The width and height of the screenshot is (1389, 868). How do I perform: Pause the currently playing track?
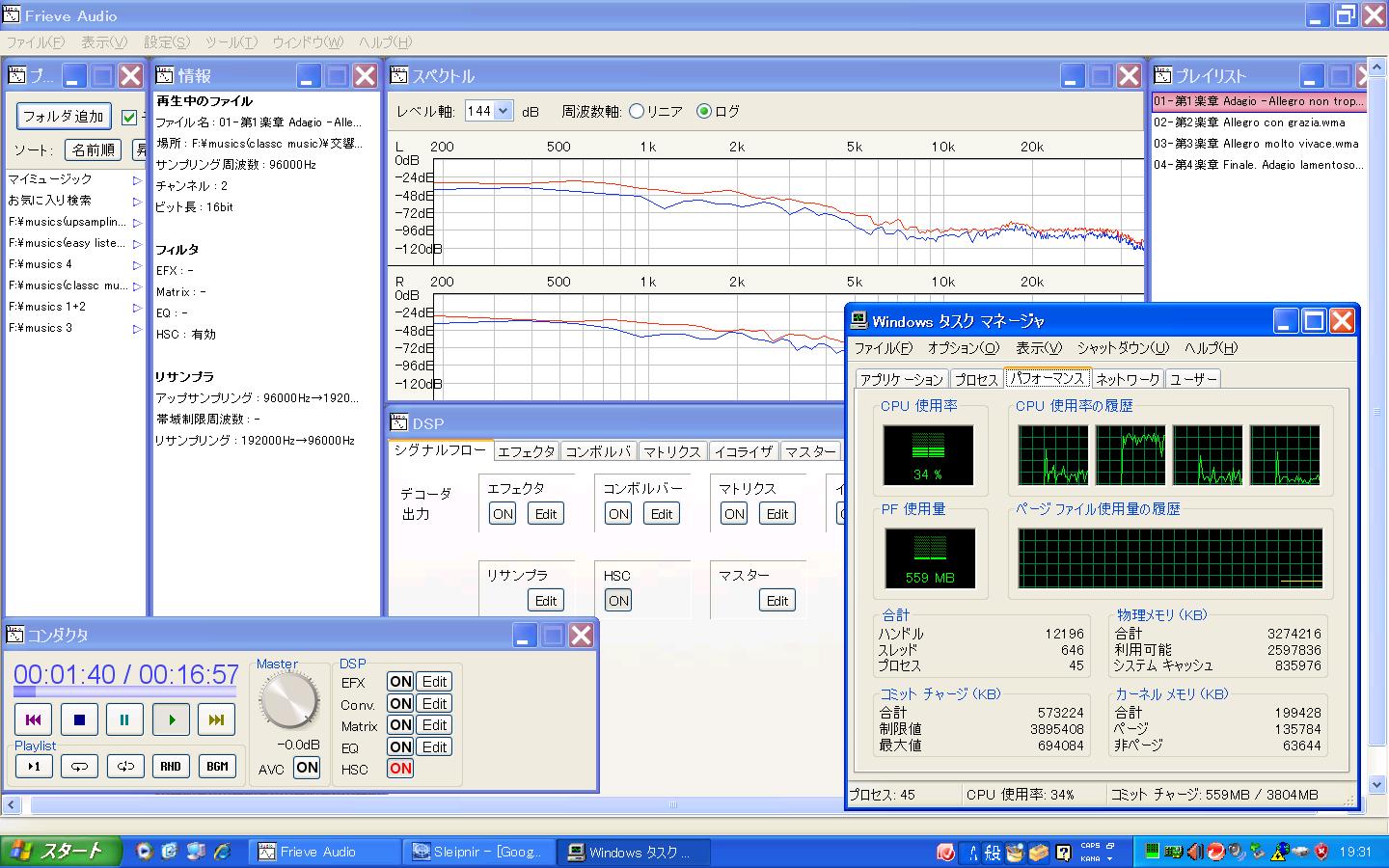pyautogui.click(x=124, y=719)
